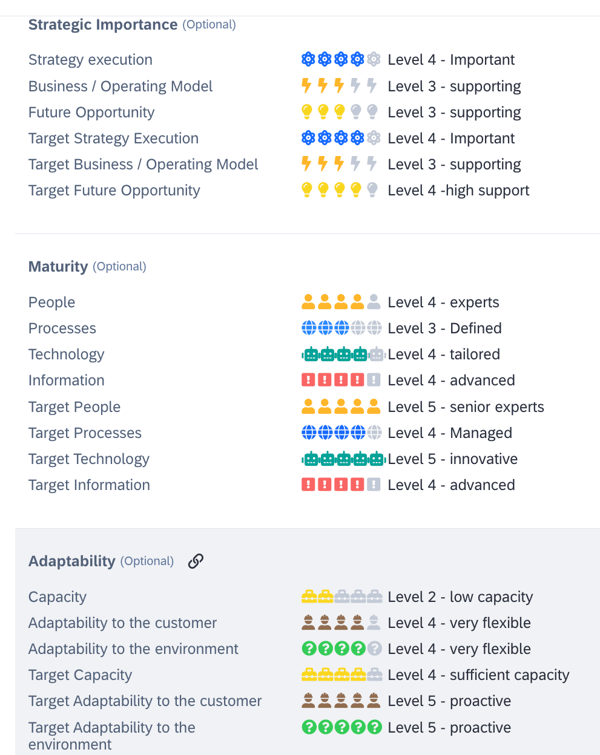The width and height of the screenshot is (600, 755).
Task: Click the gray gear in Target Strategy Execution rating
Action: click(374, 138)
